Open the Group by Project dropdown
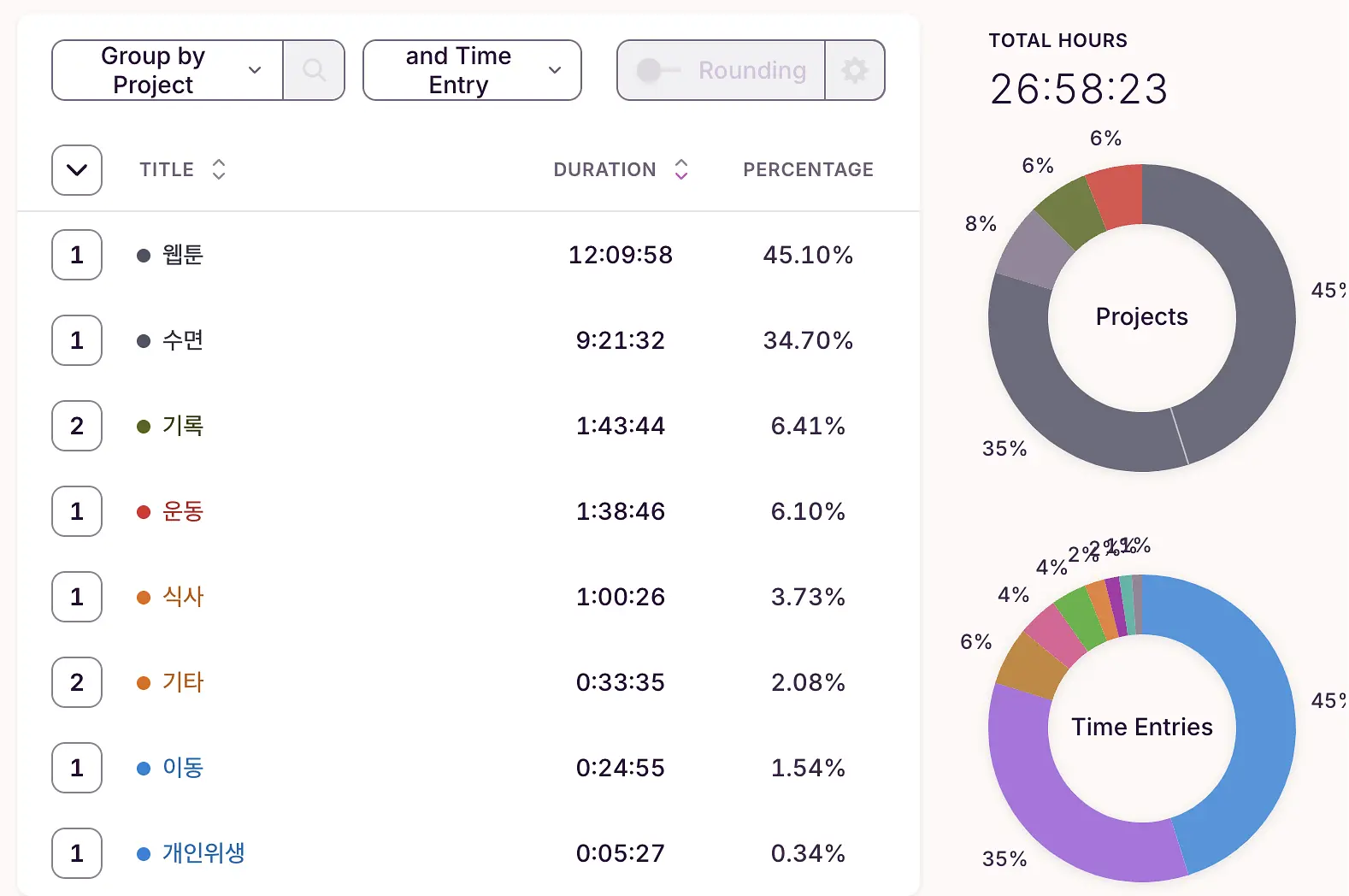Viewport: 1349px width, 896px height. click(168, 70)
